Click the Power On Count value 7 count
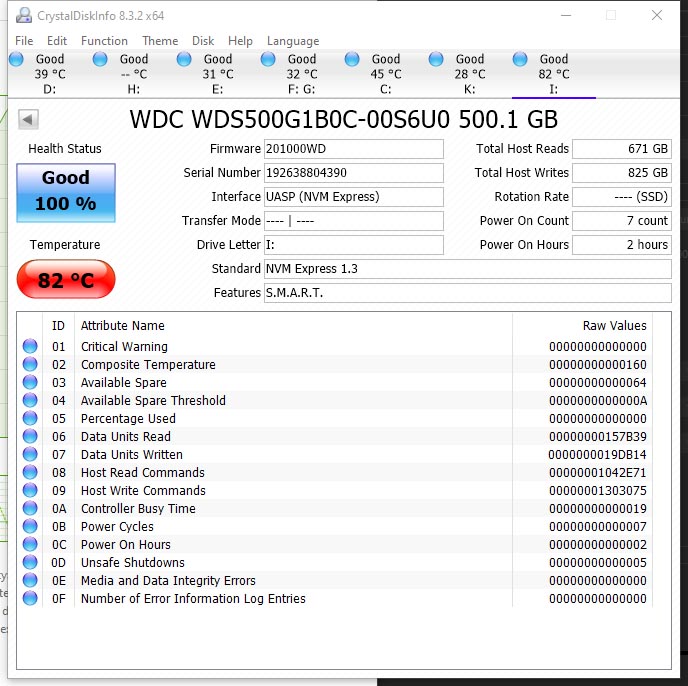688x686 pixels. click(x=622, y=221)
